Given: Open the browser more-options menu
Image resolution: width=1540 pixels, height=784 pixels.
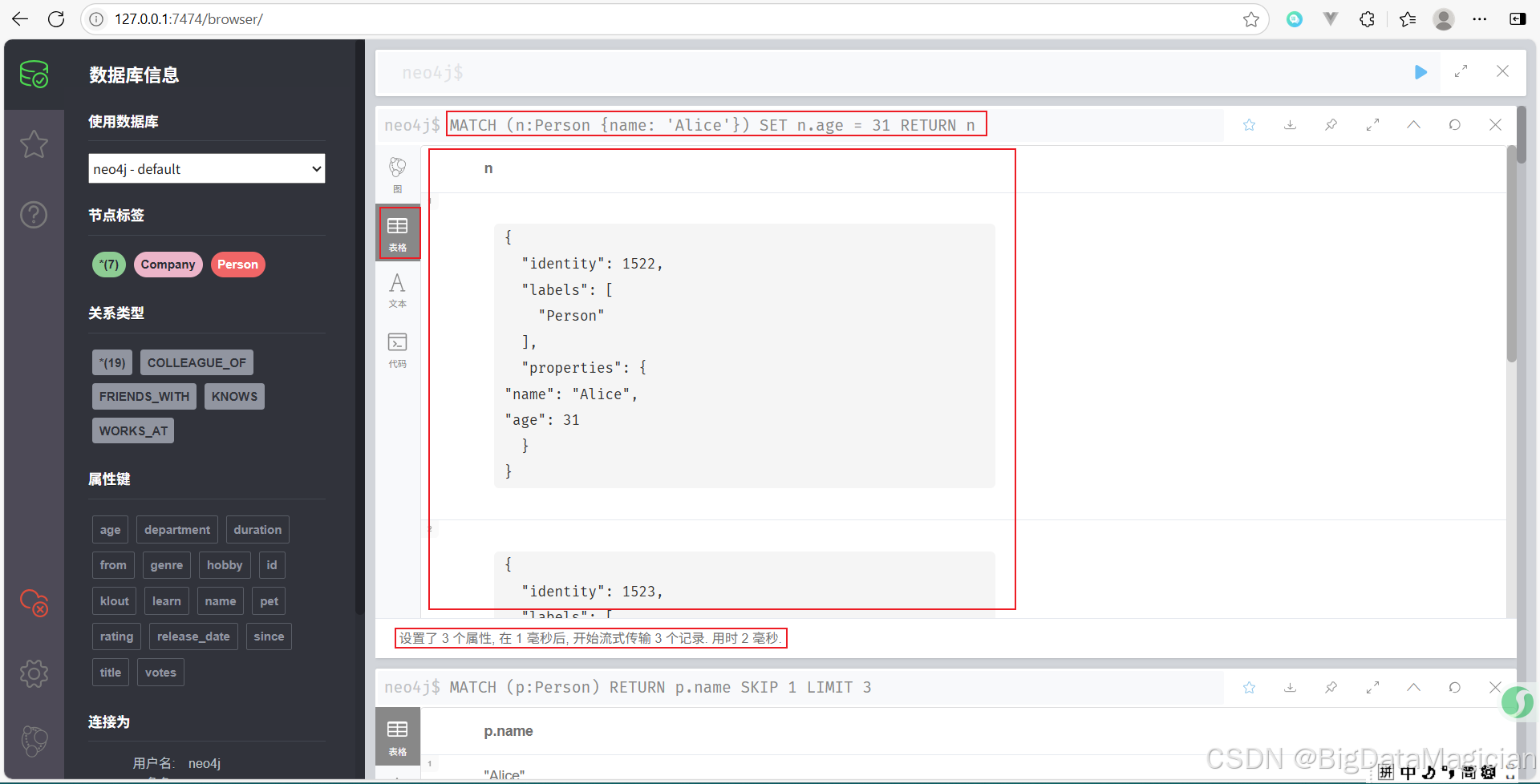Looking at the screenshot, I should coord(1480,19).
